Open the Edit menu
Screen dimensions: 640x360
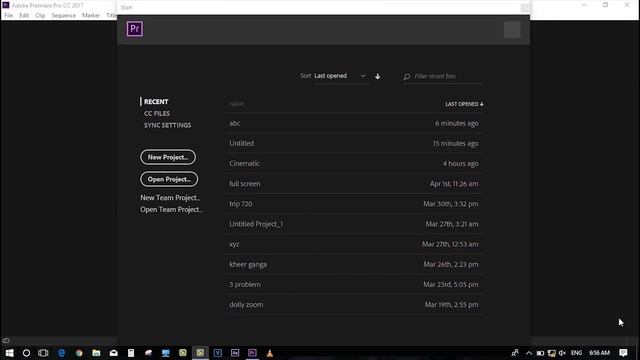click(24, 15)
